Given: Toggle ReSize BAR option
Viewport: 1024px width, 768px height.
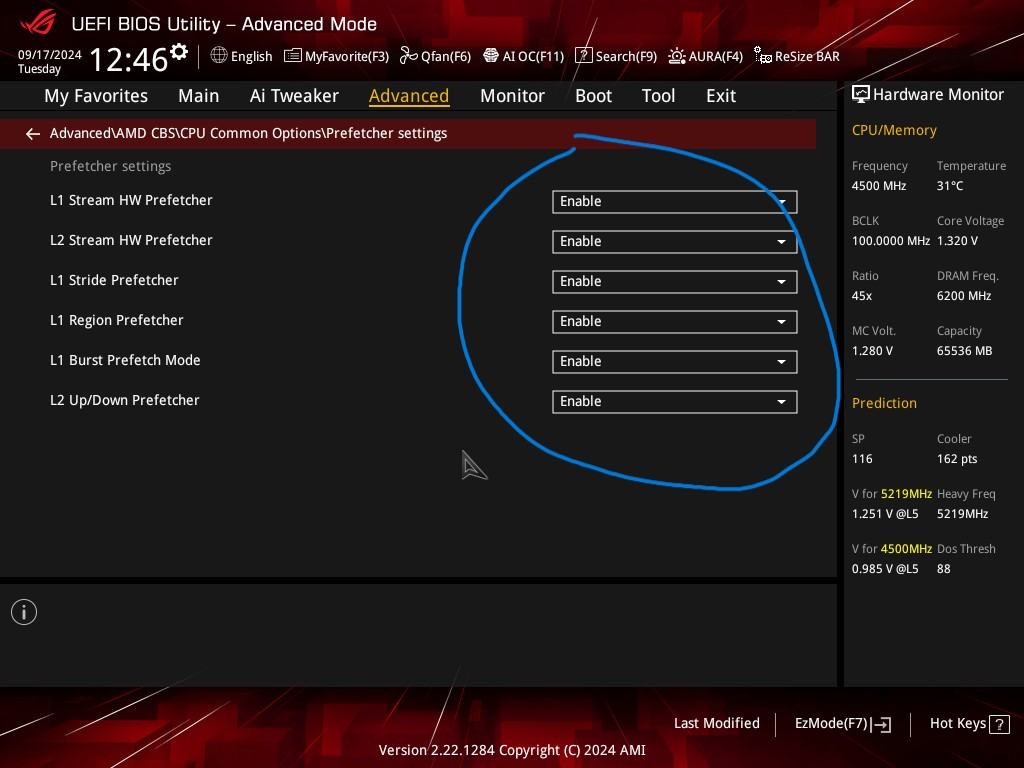Looking at the screenshot, I should (797, 56).
